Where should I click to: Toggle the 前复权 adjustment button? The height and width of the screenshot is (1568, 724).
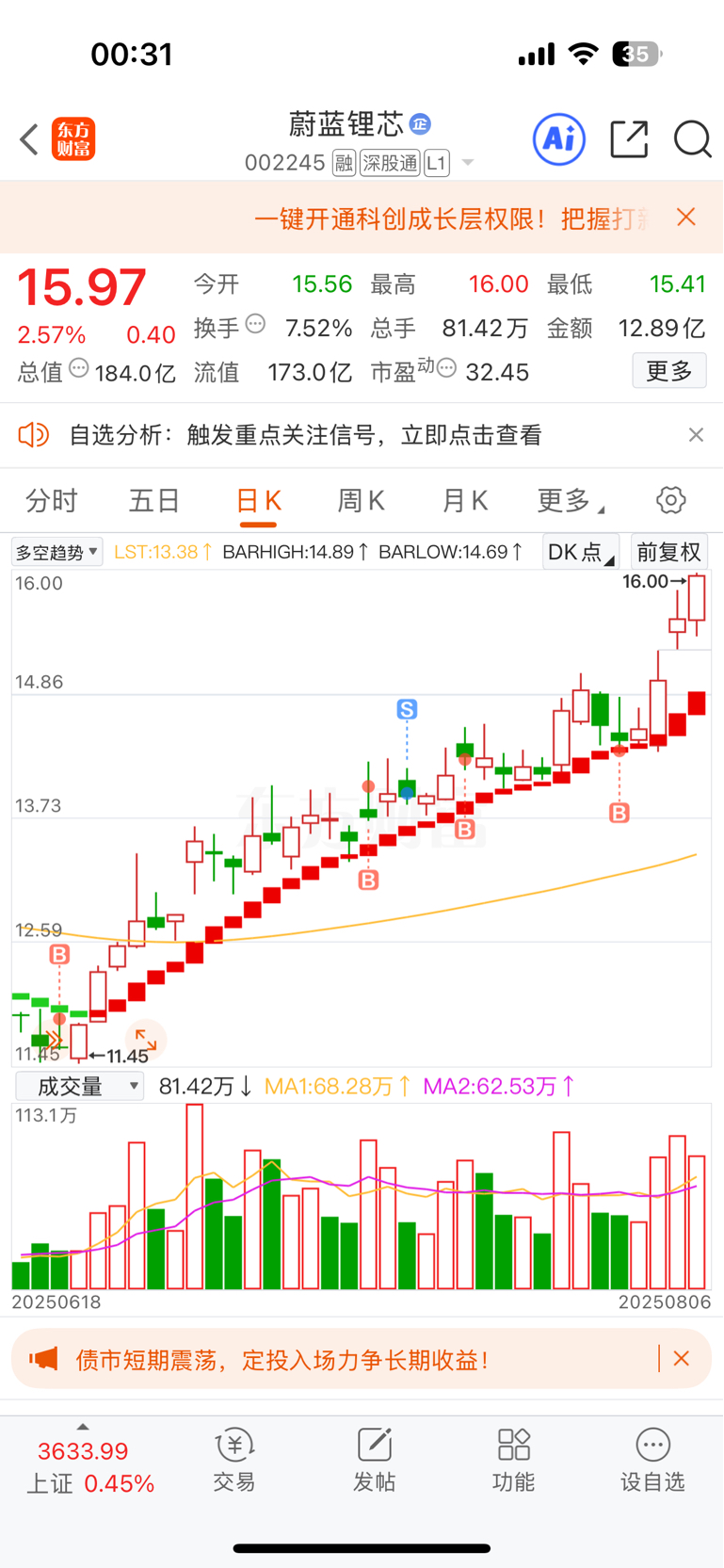668,552
